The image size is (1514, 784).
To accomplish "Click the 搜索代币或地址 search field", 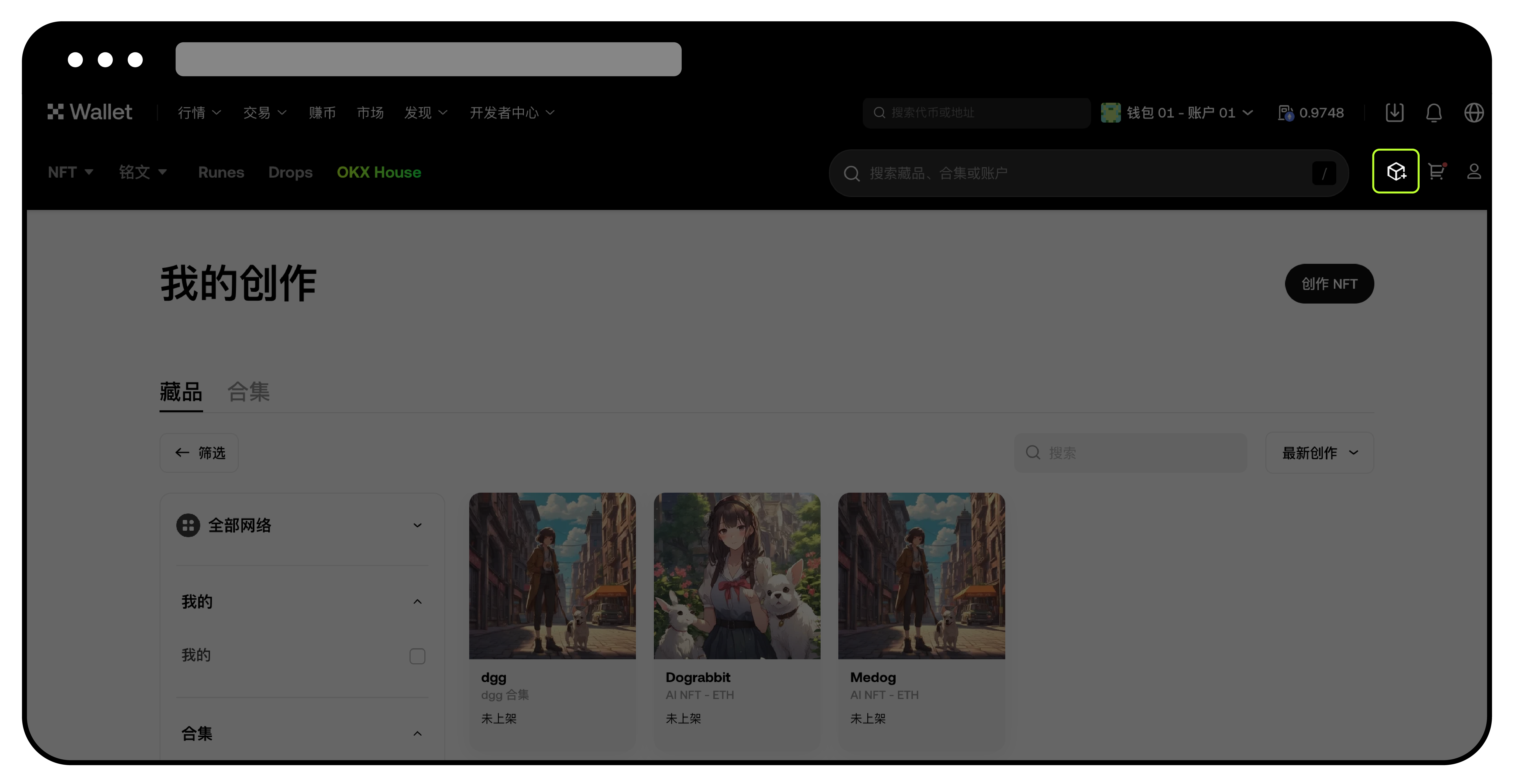I will [976, 112].
